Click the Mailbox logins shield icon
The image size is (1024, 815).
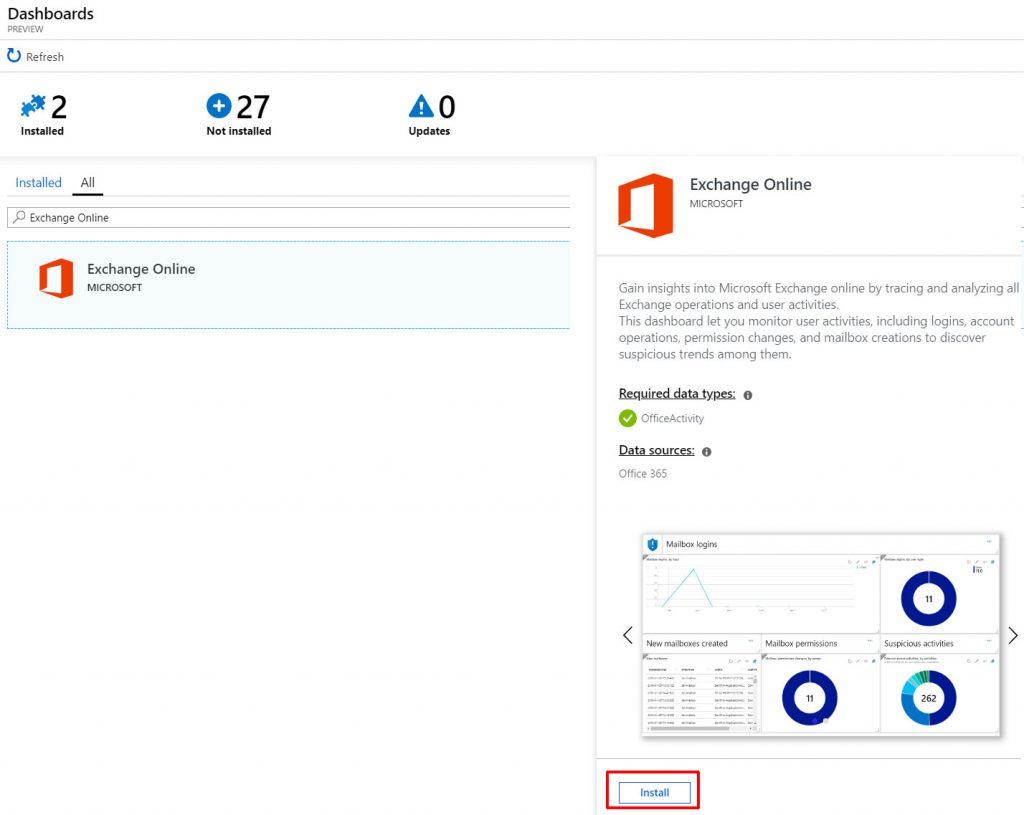coord(652,544)
